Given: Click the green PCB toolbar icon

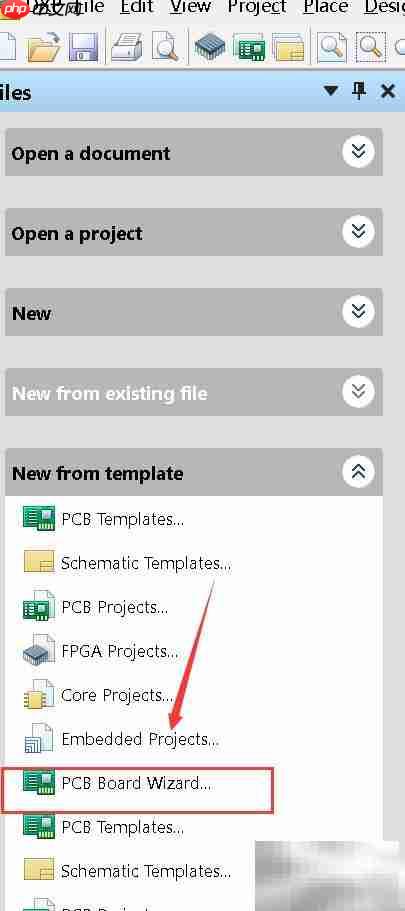Looking at the screenshot, I should 249,46.
